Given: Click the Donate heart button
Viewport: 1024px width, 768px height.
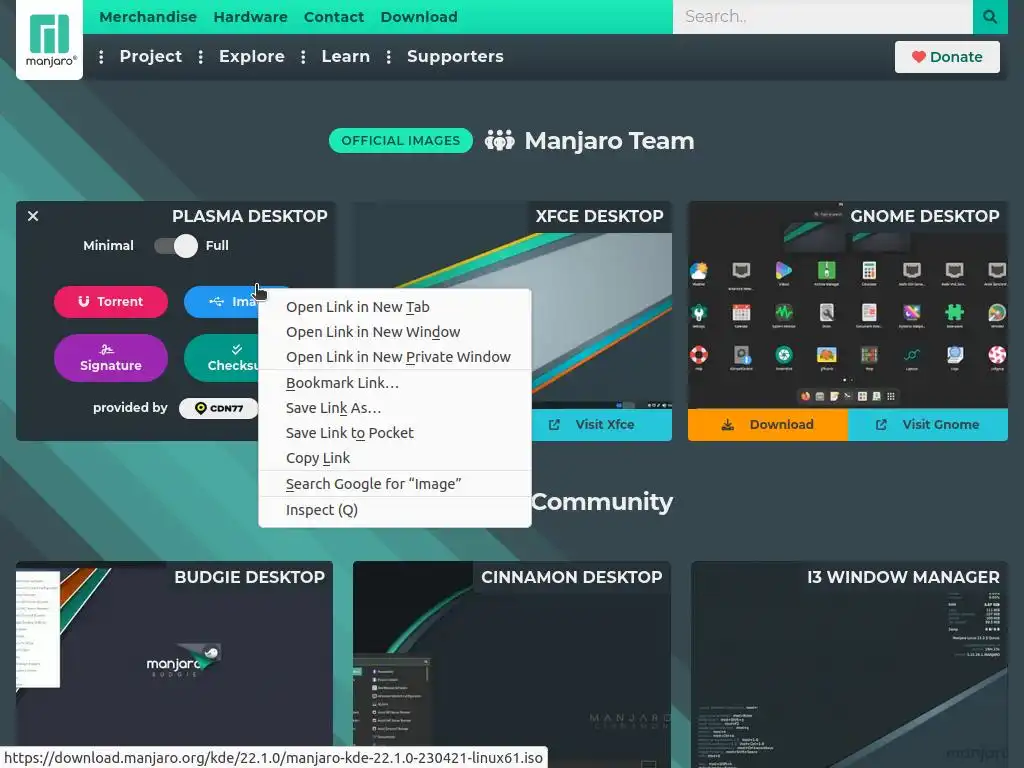Looking at the screenshot, I should coord(947,57).
